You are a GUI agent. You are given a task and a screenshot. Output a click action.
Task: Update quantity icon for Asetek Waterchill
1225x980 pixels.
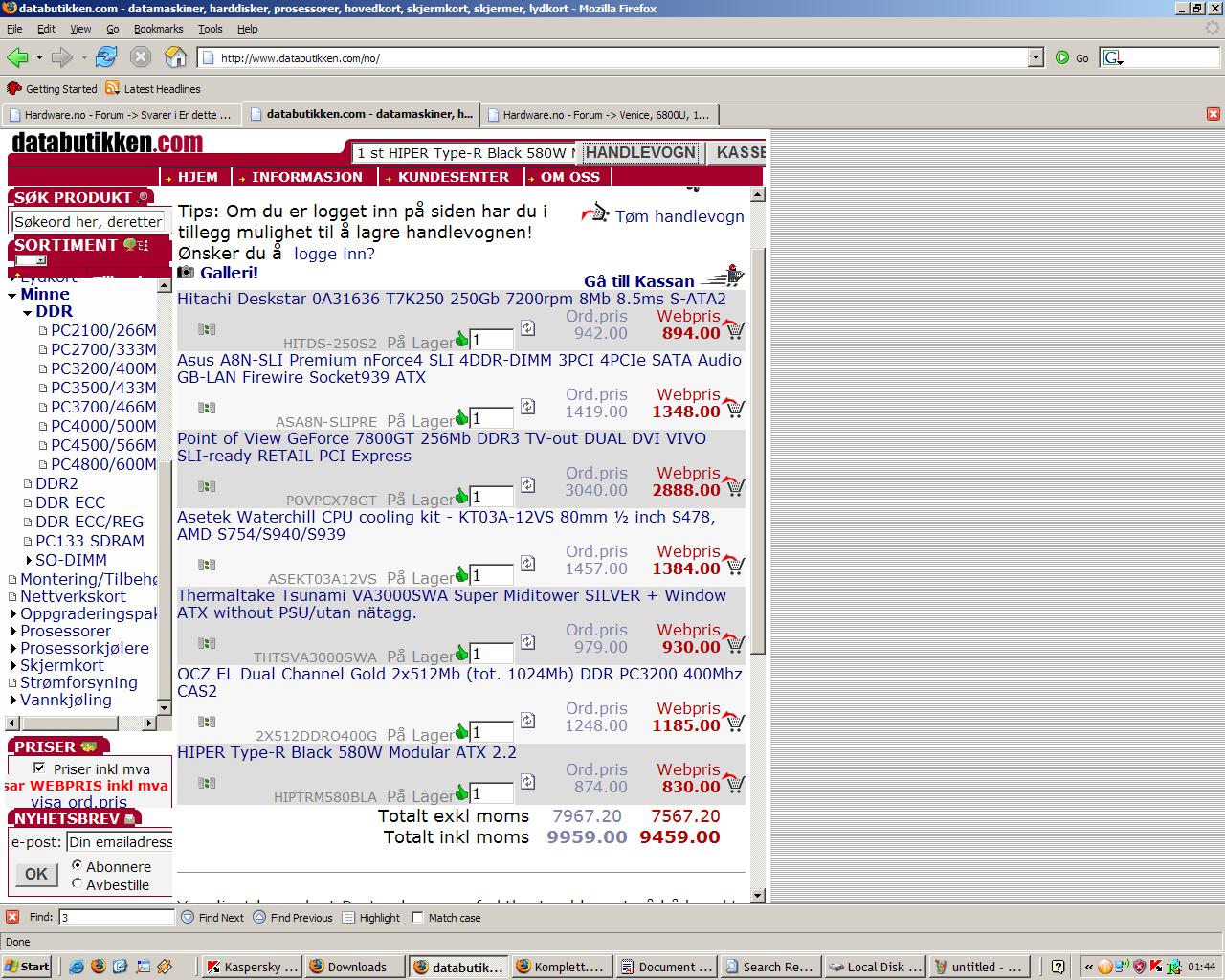coord(527,563)
